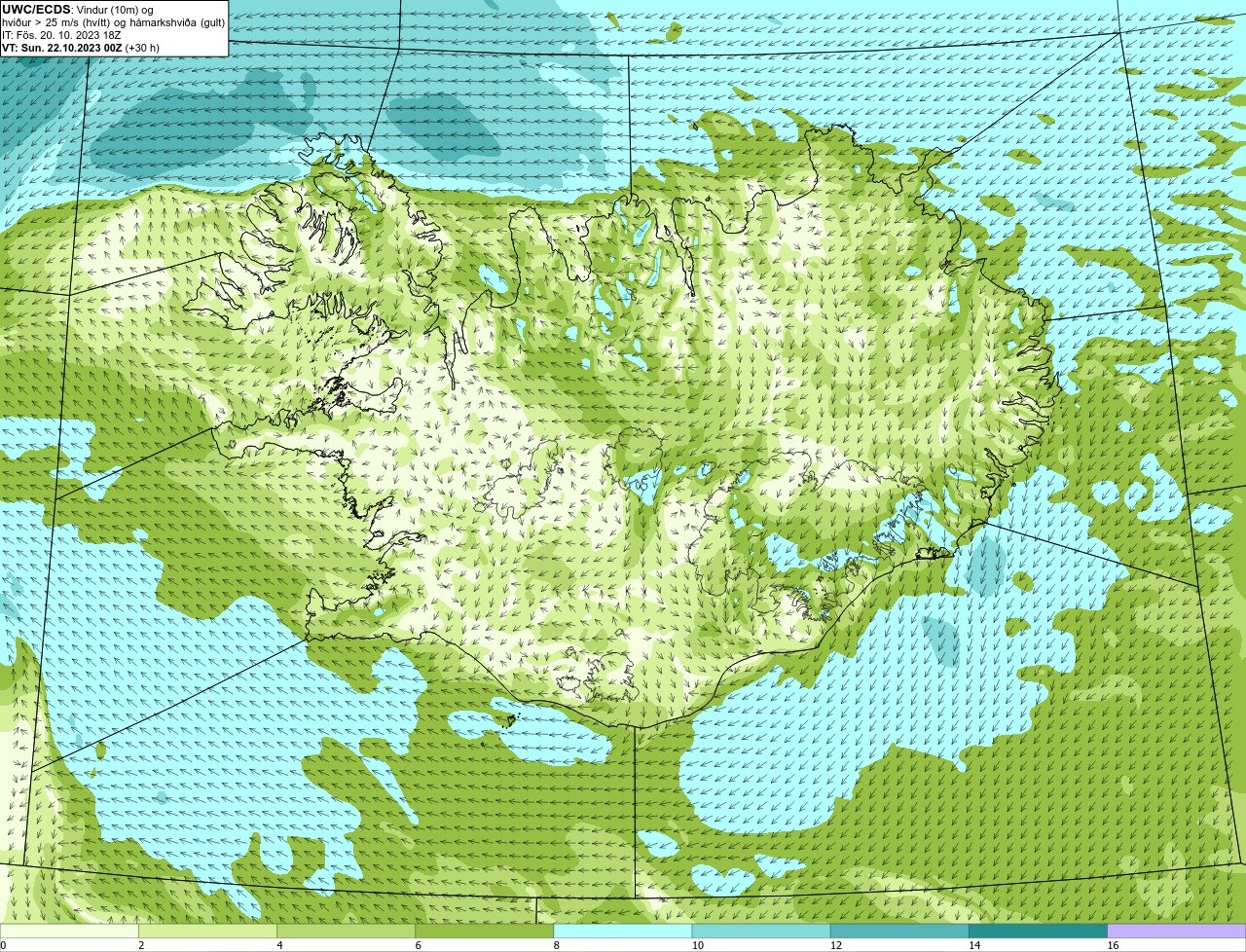The width and height of the screenshot is (1246, 952).
Task: Click the legend scale label '6'
Action: click(x=418, y=945)
